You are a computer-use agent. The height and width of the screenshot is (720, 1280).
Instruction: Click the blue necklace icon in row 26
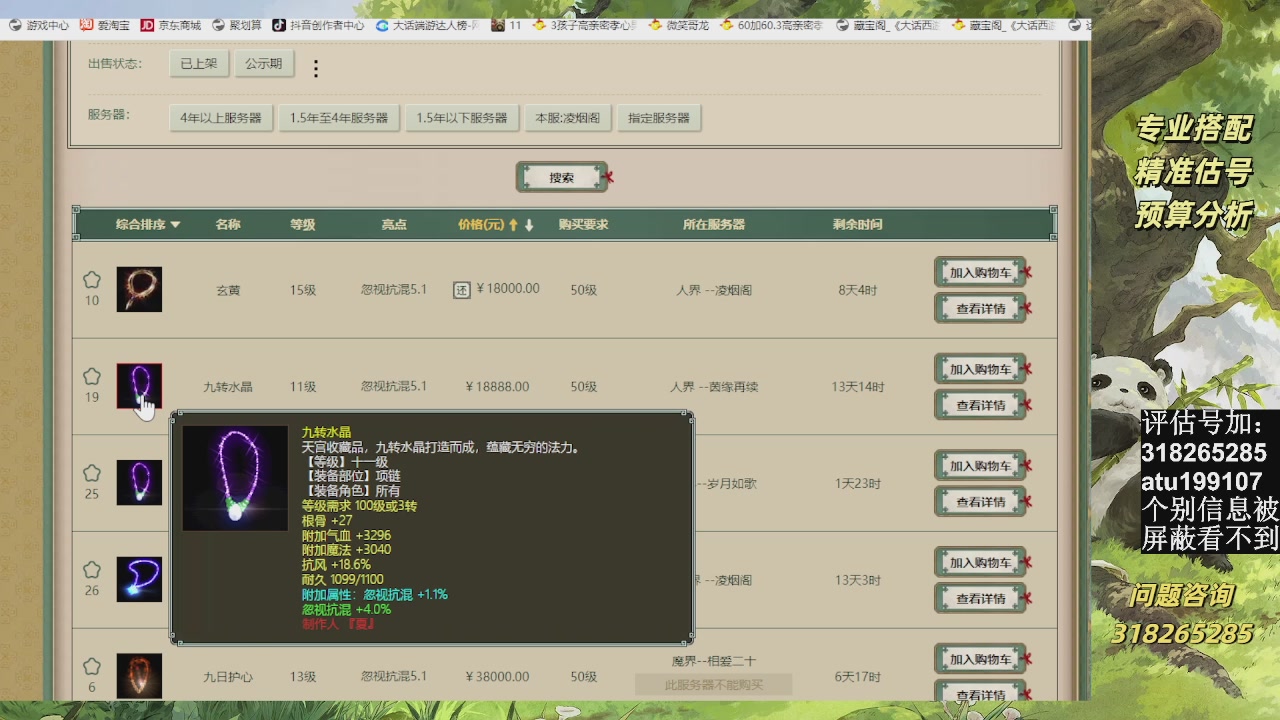point(139,579)
